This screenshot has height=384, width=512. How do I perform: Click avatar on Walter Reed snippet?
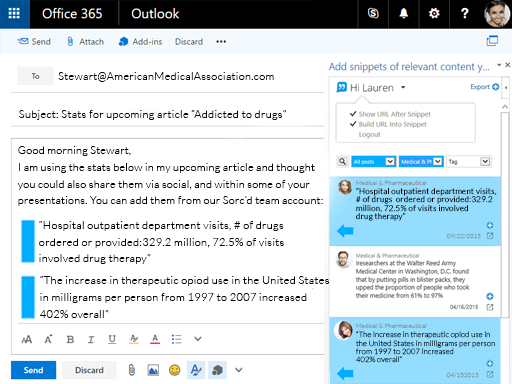[343, 259]
